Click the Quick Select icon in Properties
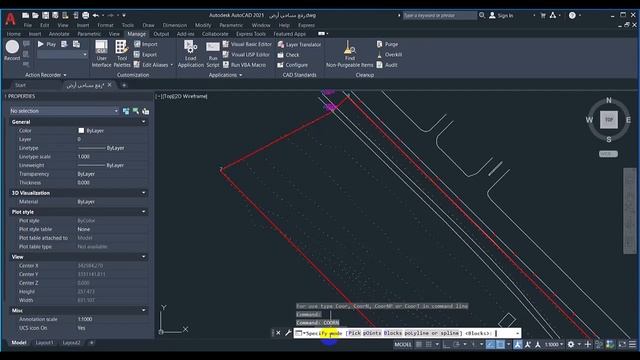The image size is (640, 360). pos(145,111)
